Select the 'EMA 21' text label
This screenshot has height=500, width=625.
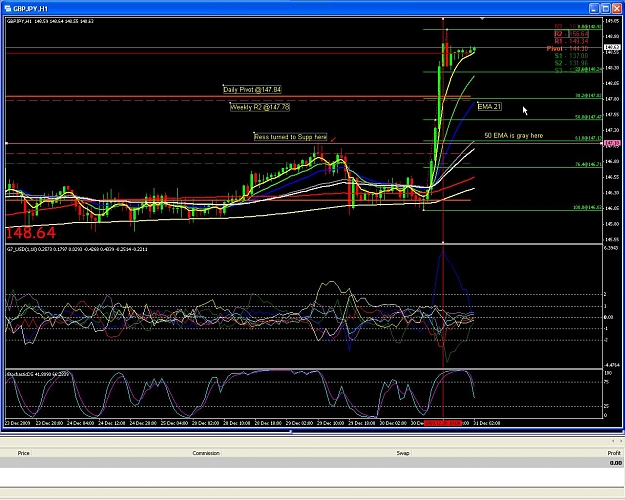tap(489, 106)
